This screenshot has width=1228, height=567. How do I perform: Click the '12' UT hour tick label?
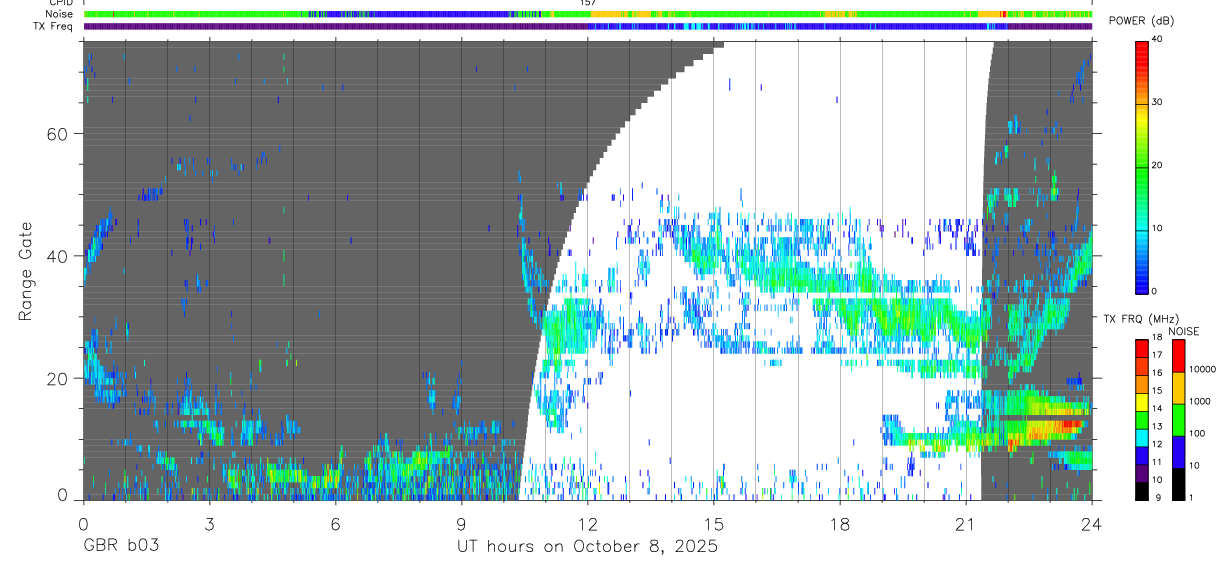click(x=588, y=523)
